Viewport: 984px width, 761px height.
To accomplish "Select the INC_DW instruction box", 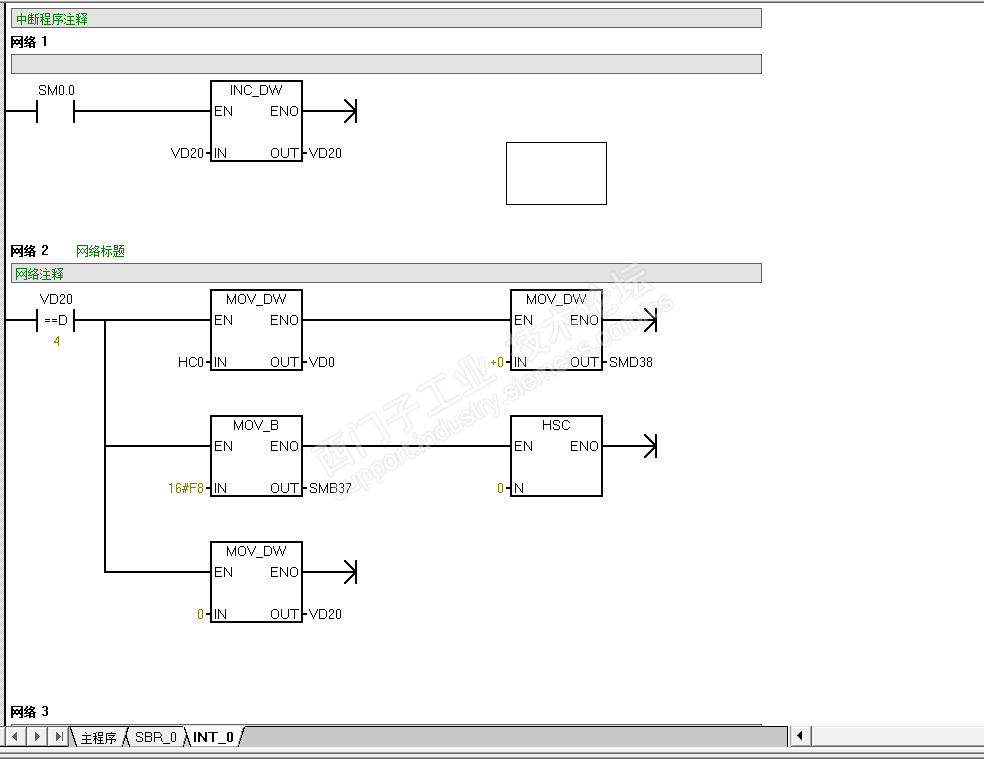I will click(256, 121).
